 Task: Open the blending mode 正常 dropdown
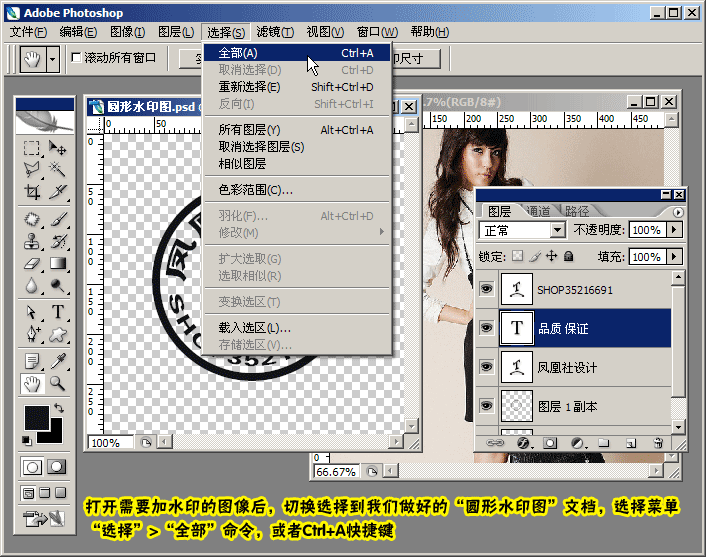click(x=557, y=231)
